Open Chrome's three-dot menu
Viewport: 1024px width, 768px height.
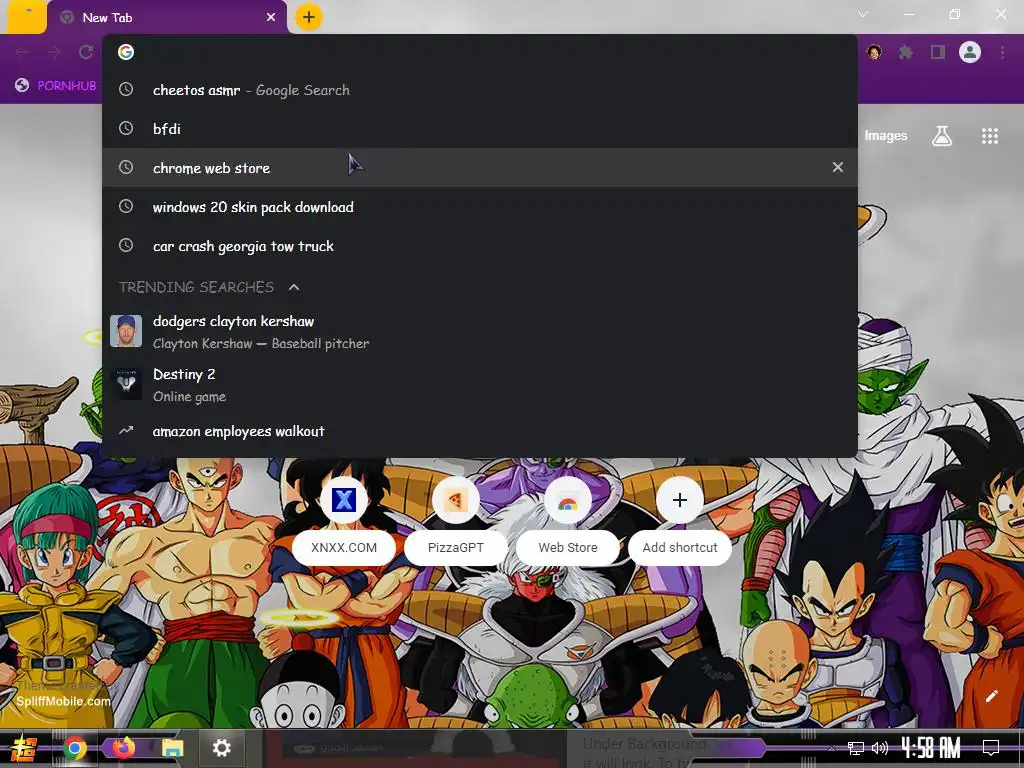click(1002, 52)
